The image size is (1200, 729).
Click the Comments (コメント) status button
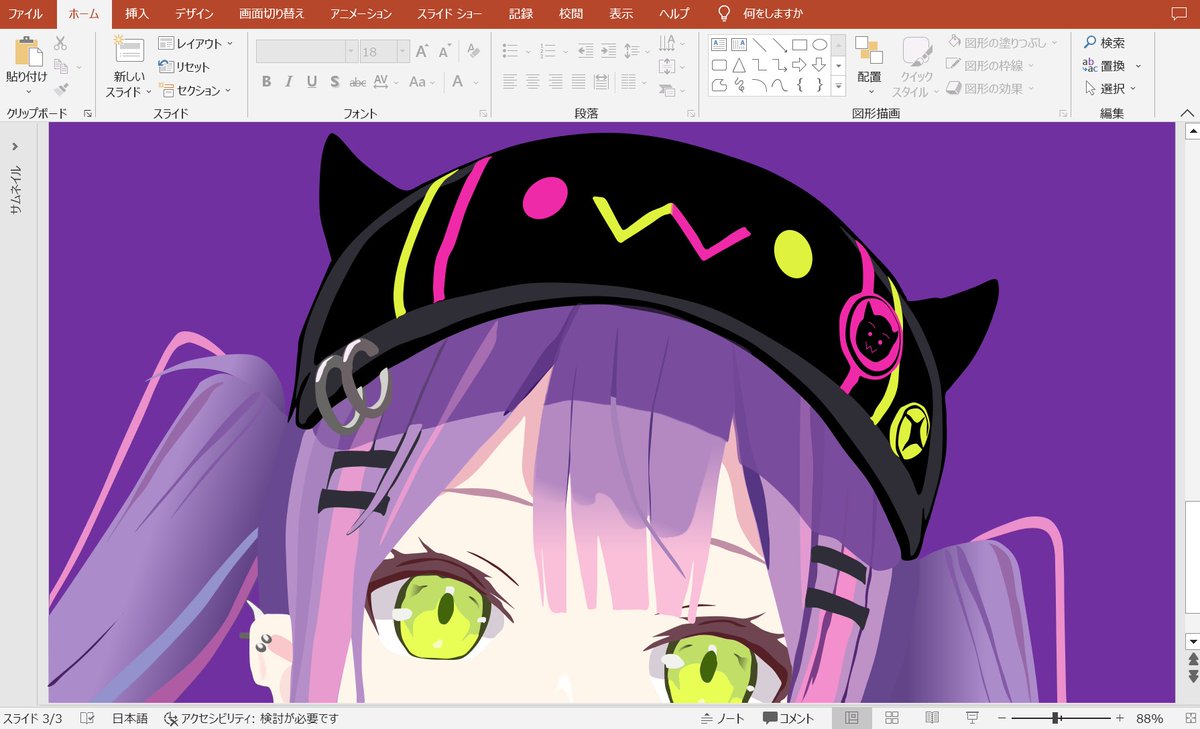(x=788, y=718)
